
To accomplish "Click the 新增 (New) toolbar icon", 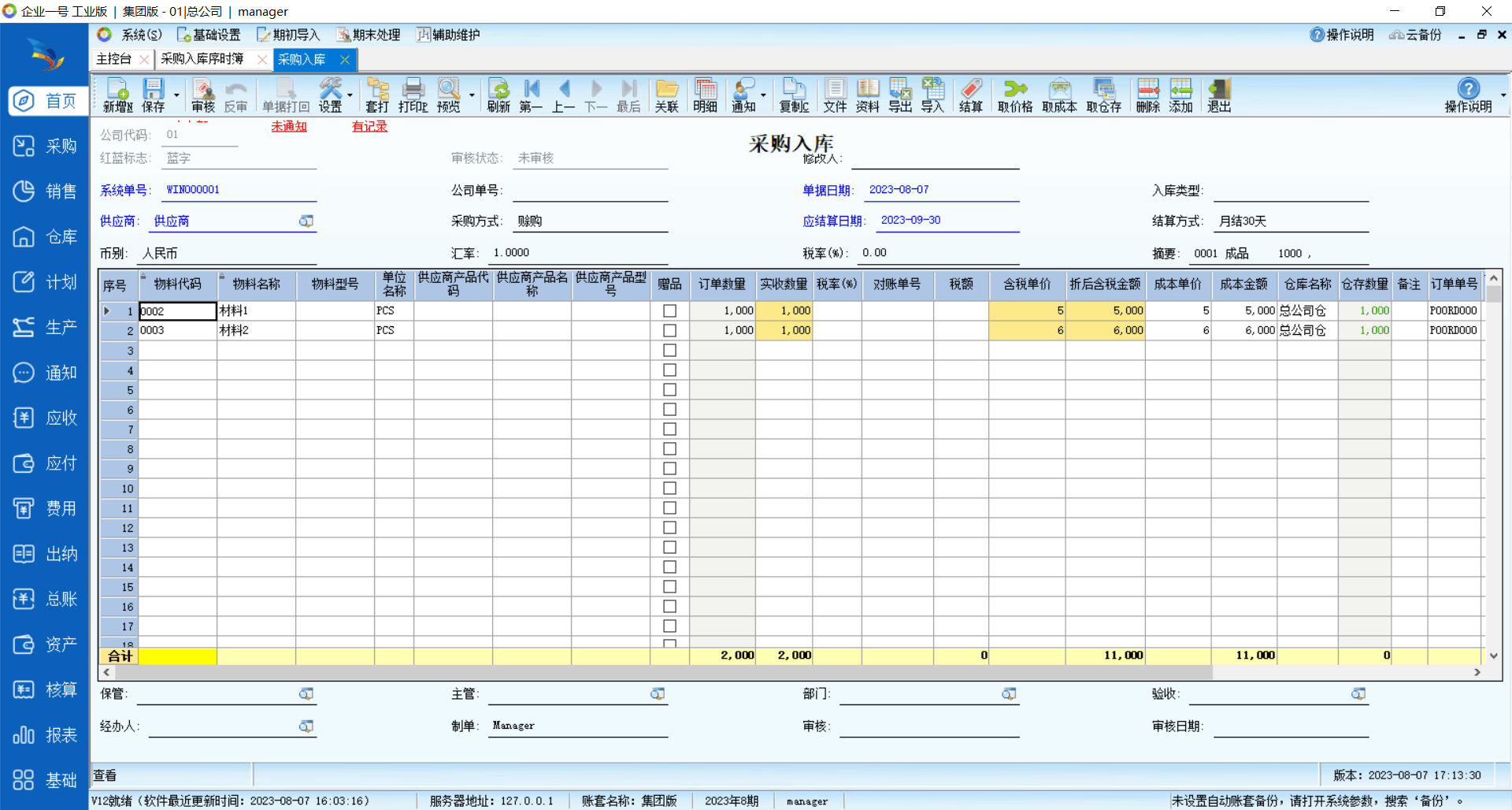I will tap(117, 95).
